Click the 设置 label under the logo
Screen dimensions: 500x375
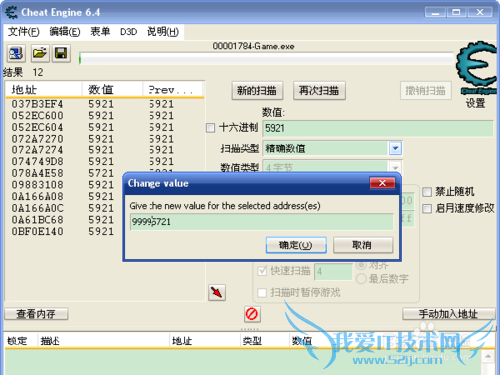[x=475, y=103]
